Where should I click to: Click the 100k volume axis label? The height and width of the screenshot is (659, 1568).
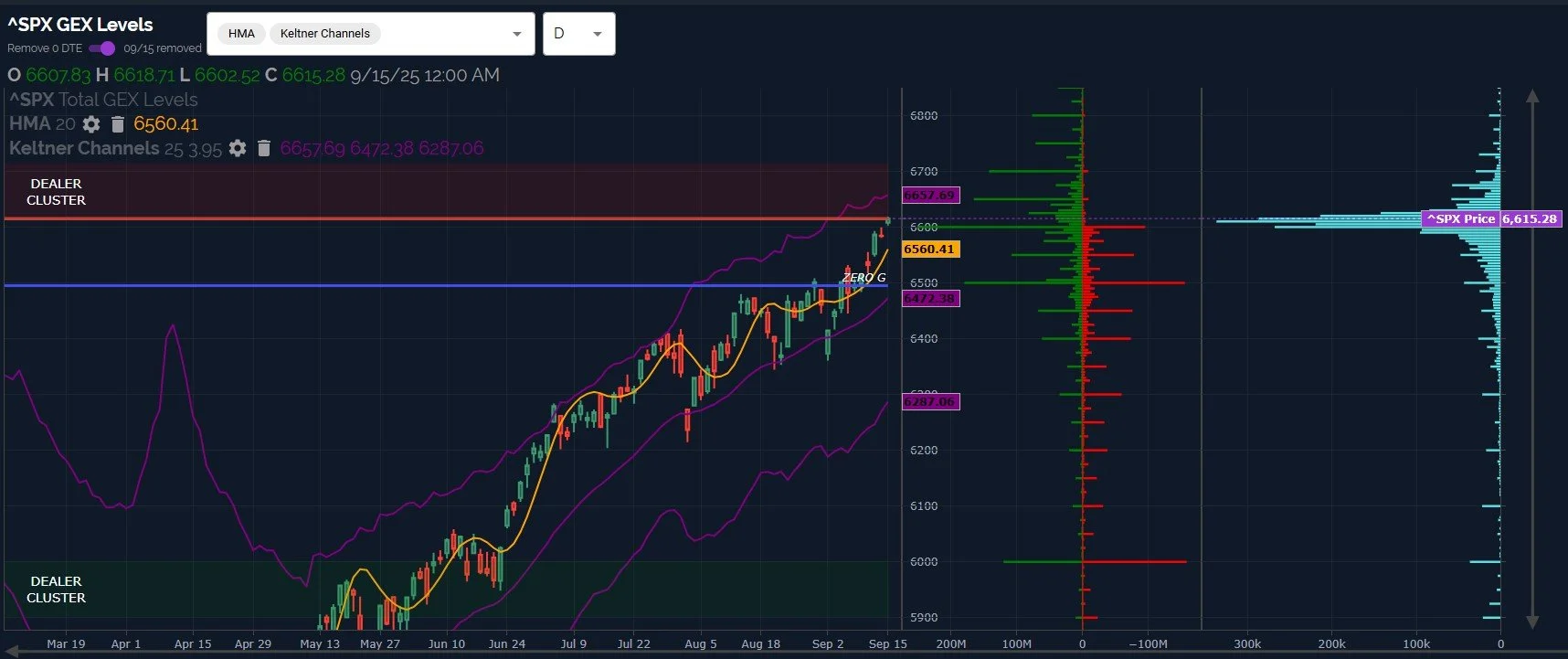[x=1416, y=643]
